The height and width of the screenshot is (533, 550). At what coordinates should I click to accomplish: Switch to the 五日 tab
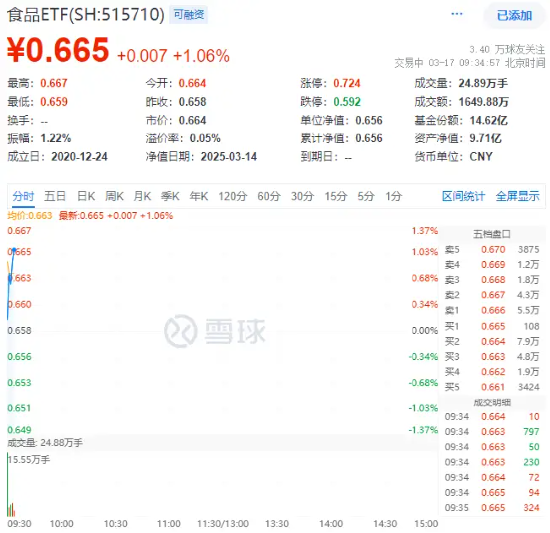click(55, 196)
